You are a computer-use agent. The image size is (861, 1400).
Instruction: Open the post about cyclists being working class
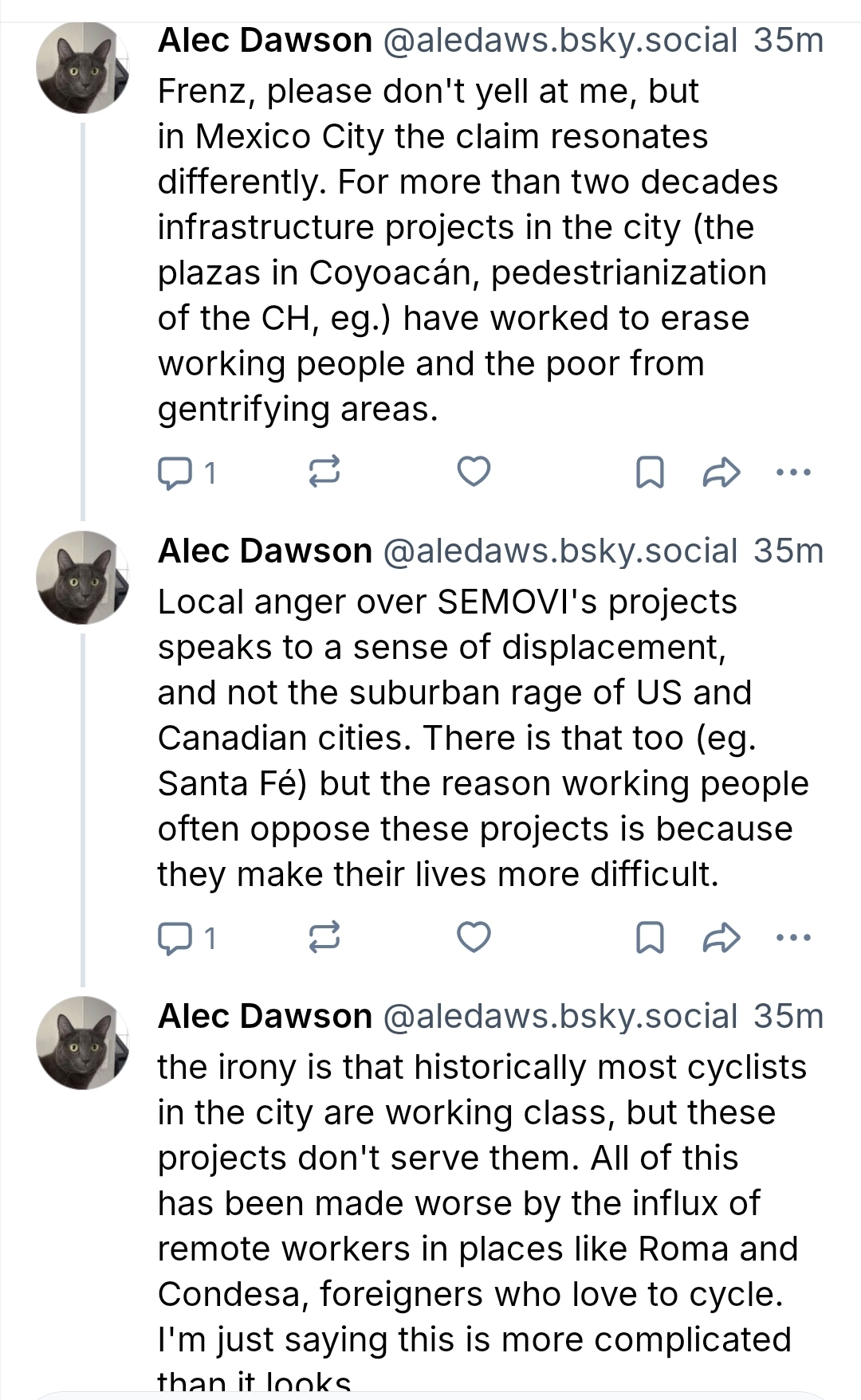(x=478, y=1203)
